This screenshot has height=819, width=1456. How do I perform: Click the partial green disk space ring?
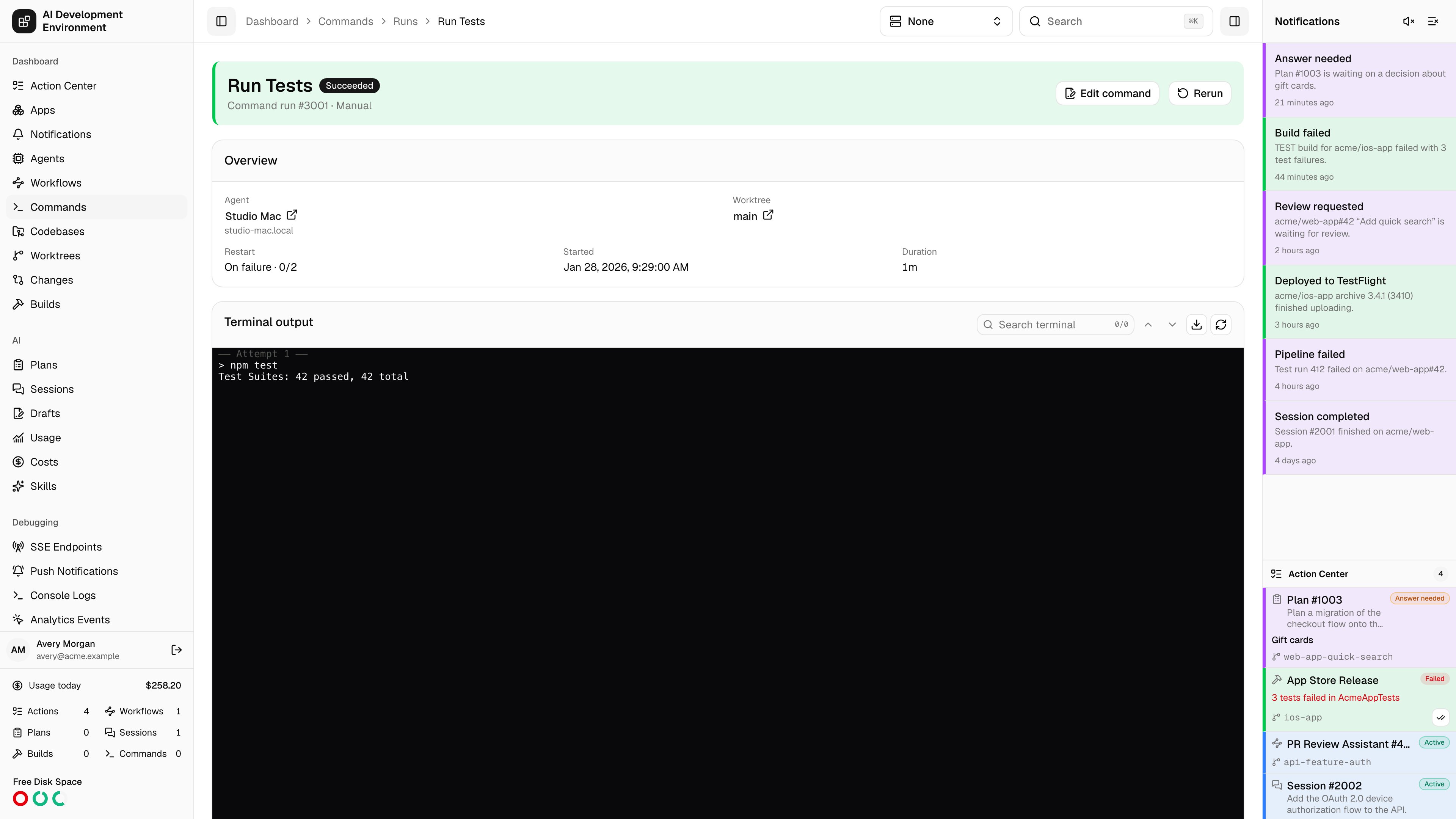pyautogui.click(x=60, y=799)
